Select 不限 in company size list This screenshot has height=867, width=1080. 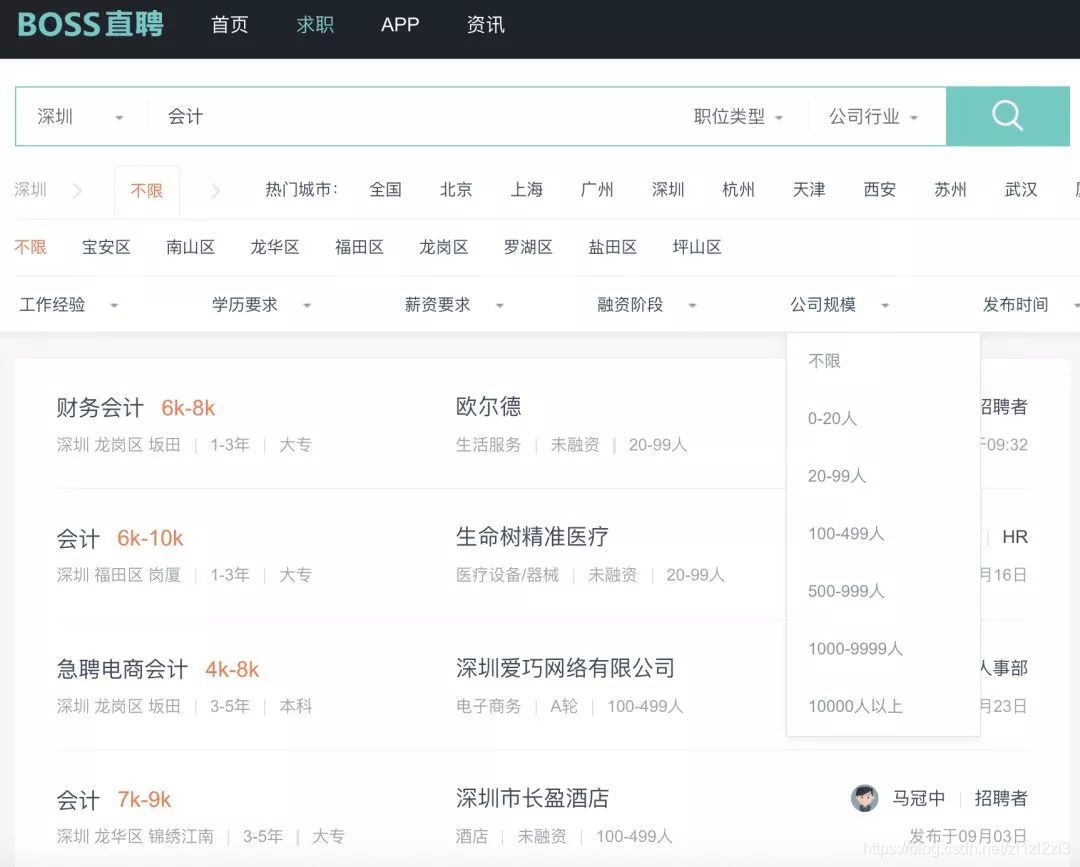tap(824, 361)
